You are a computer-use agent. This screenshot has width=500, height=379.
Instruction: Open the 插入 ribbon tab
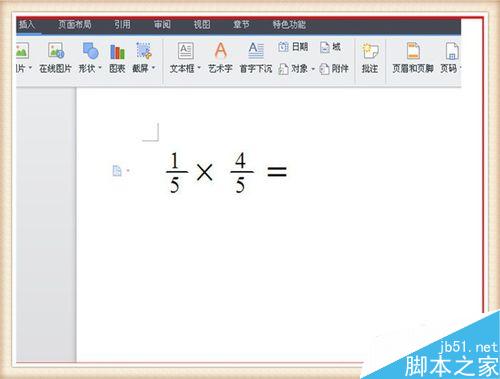(27, 25)
